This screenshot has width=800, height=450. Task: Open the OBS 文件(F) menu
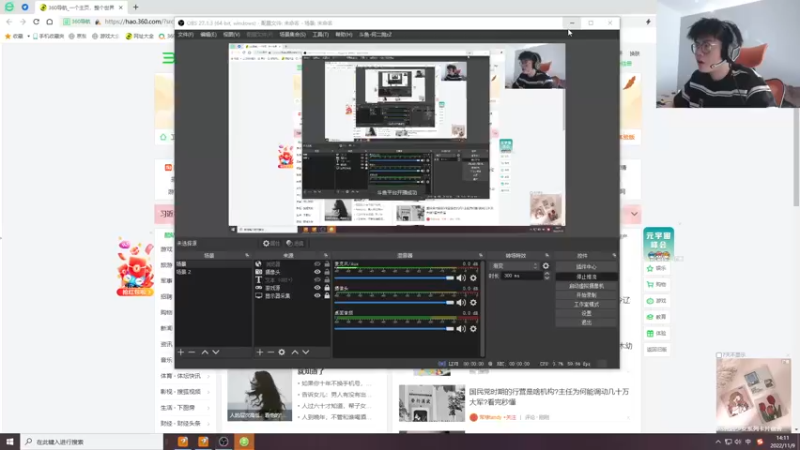(x=186, y=35)
